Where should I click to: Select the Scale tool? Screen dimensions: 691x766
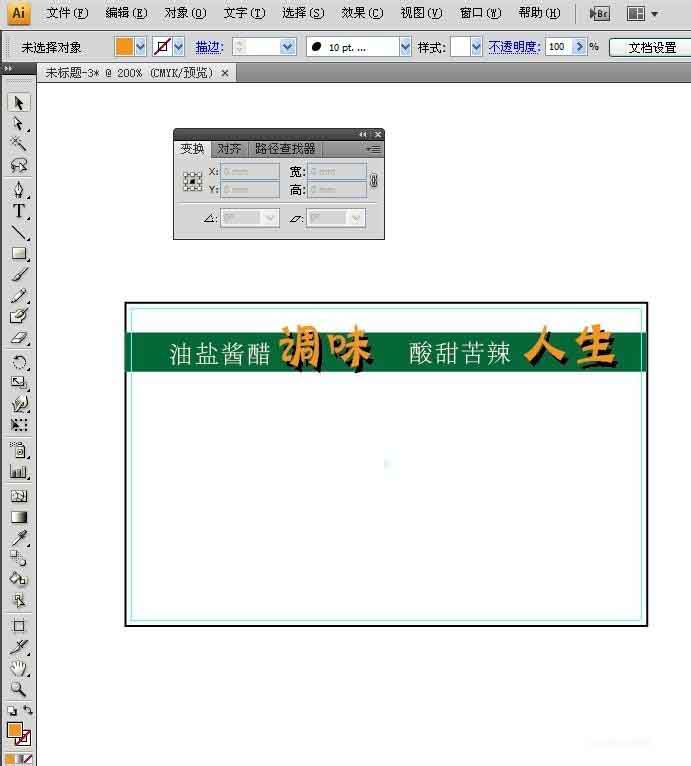(19, 383)
